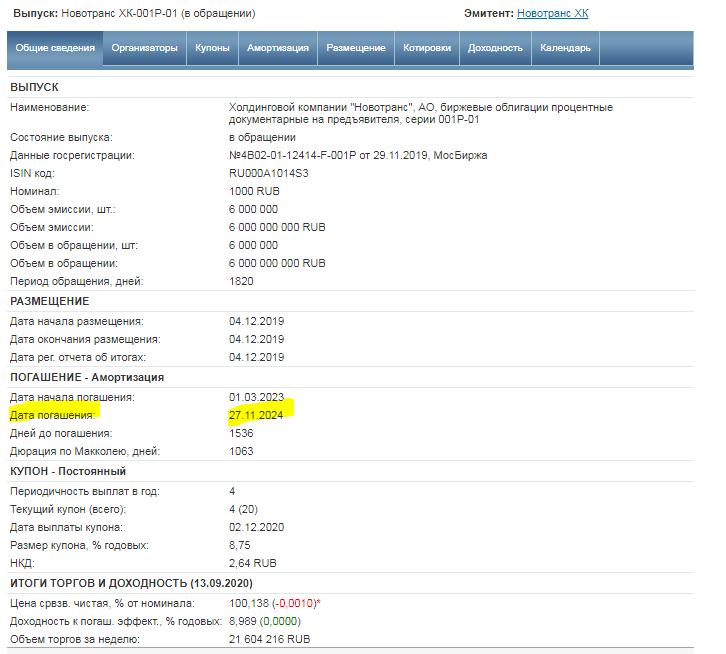Click the ВЫПУСК section heading
The height and width of the screenshot is (654, 726).
(x=34, y=87)
